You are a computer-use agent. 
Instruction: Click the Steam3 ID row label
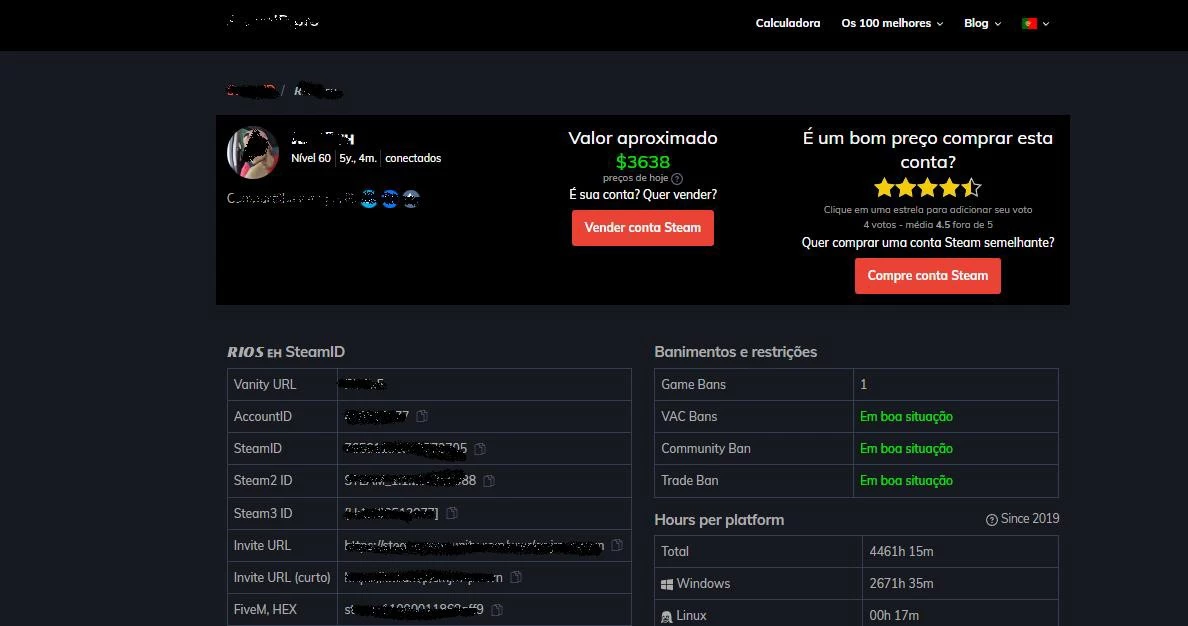[263, 513]
